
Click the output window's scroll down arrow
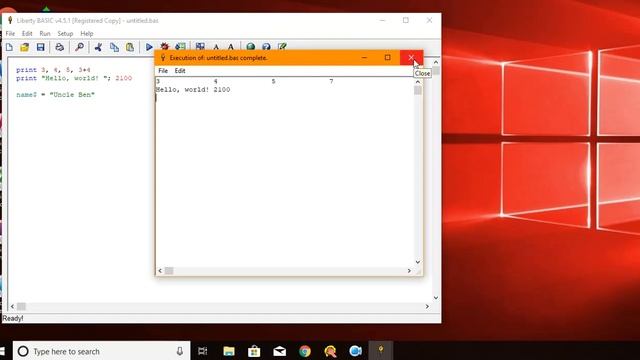coord(418,262)
